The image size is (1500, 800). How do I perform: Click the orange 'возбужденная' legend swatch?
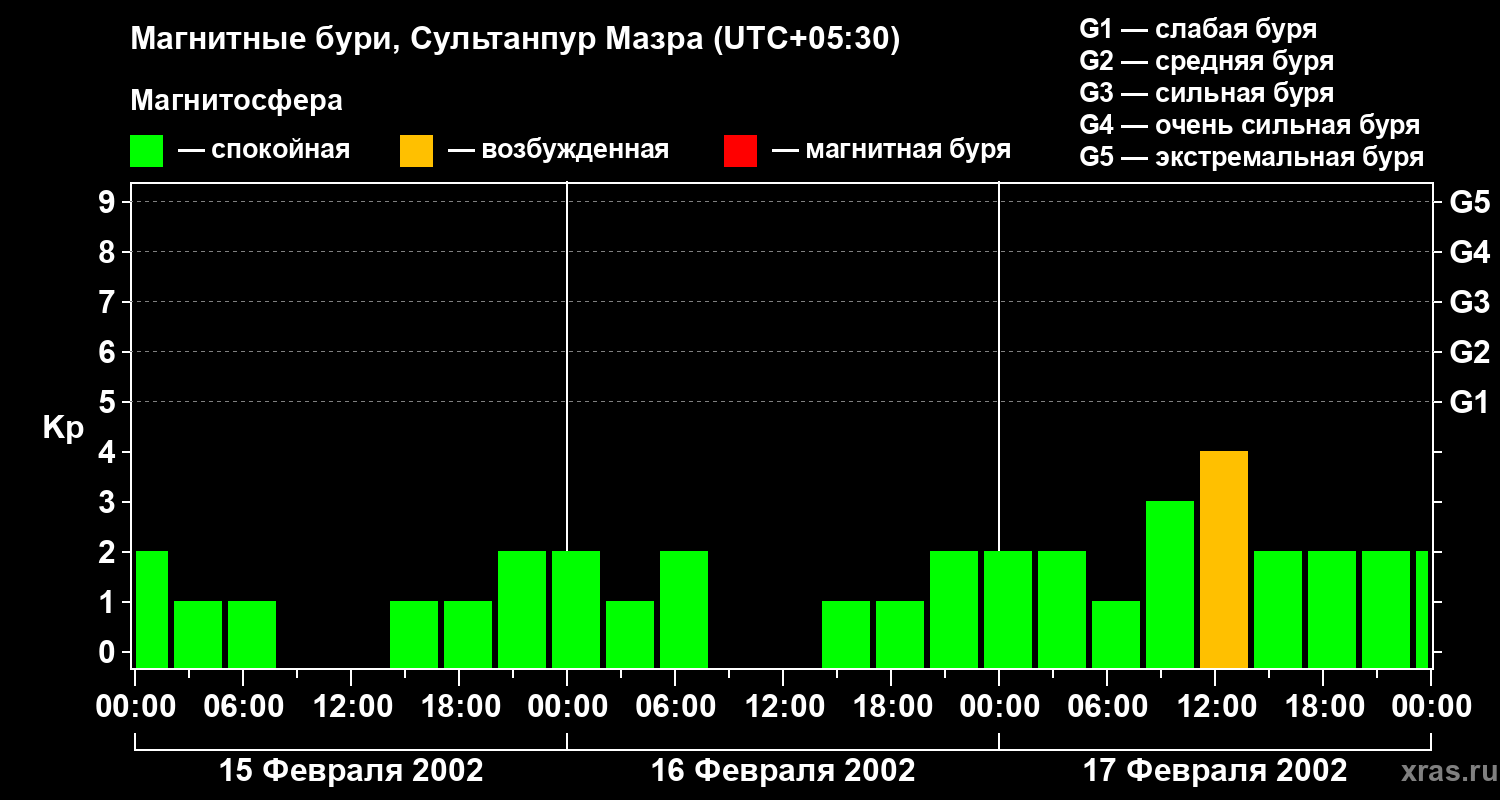pos(417,151)
